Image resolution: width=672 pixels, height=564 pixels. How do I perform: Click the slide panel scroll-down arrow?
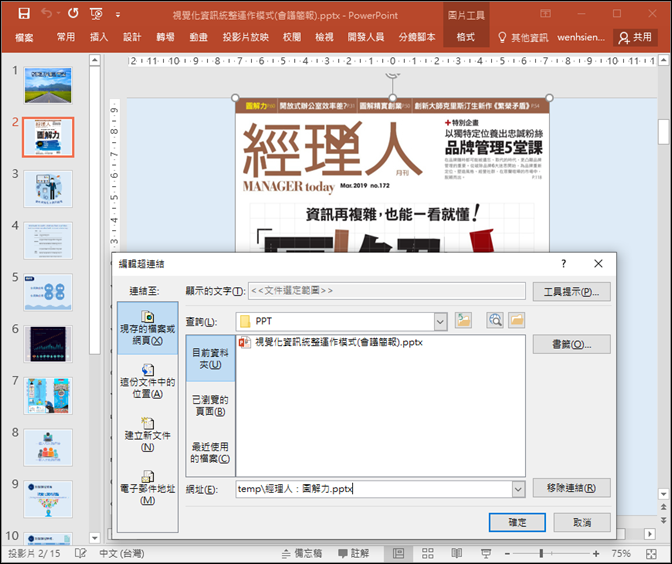coord(95,537)
